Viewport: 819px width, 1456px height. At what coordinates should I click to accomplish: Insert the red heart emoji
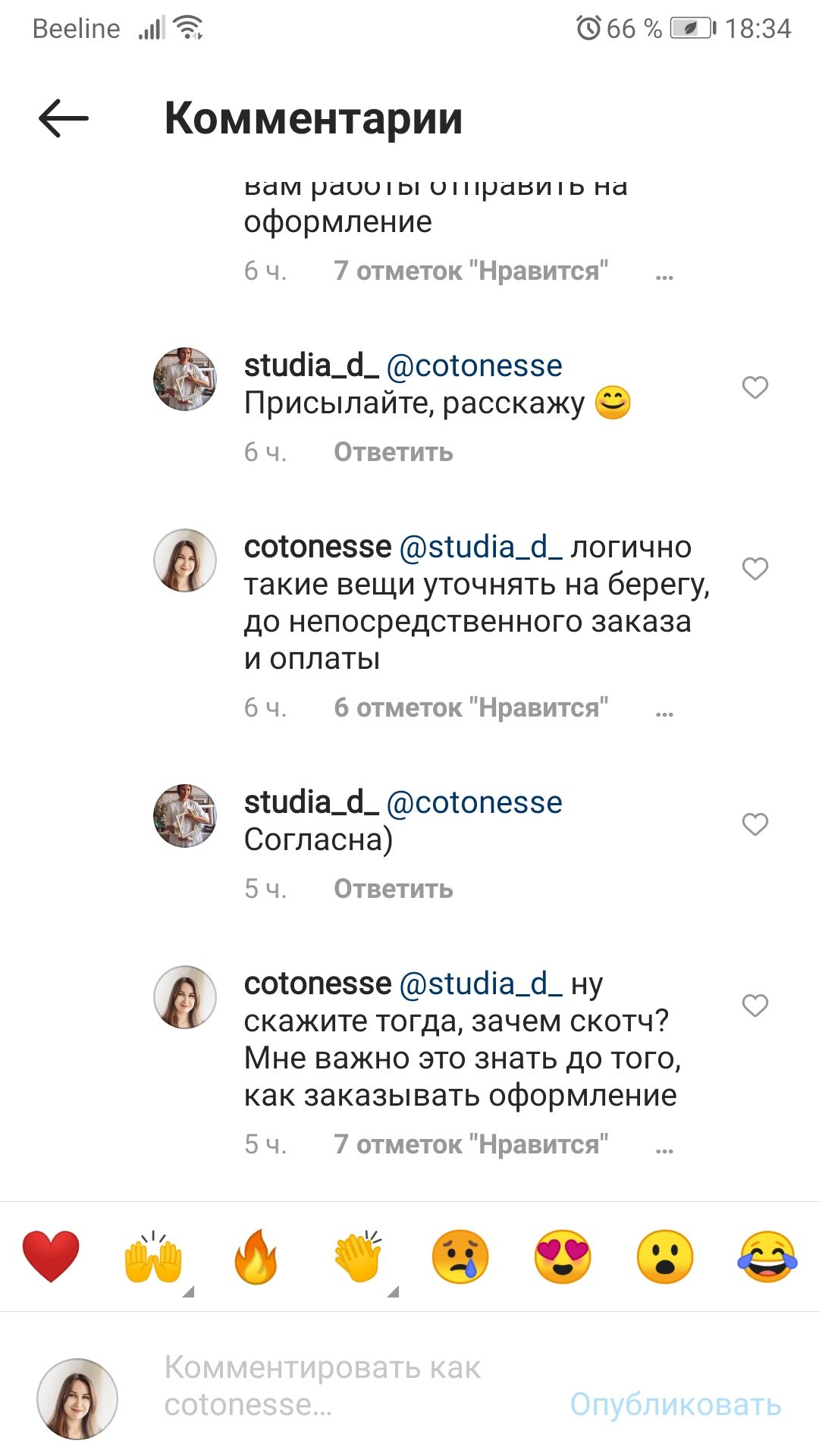click(x=51, y=1257)
